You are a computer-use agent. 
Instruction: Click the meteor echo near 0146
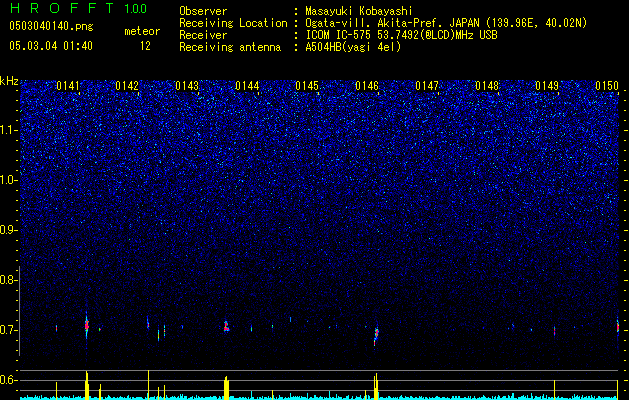(376, 336)
